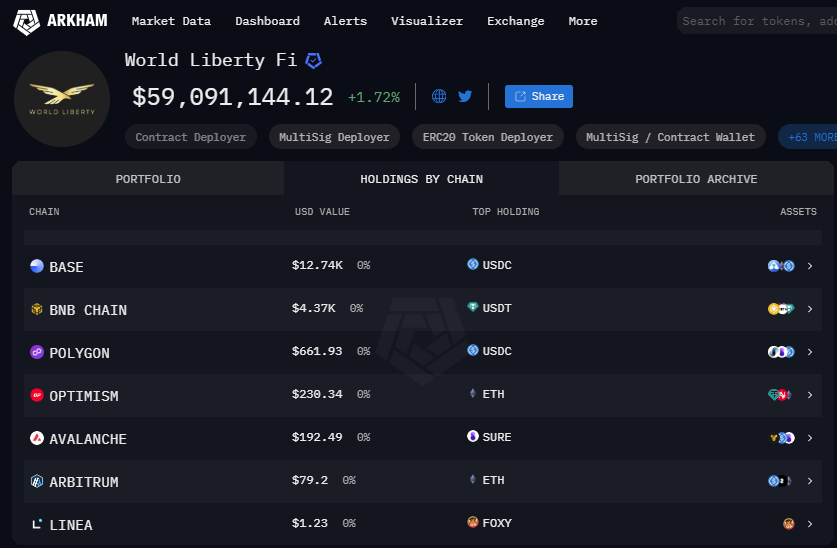The width and height of the screenshot is (837, 548).
Task: Click the Share button
Action: point(539,97)
